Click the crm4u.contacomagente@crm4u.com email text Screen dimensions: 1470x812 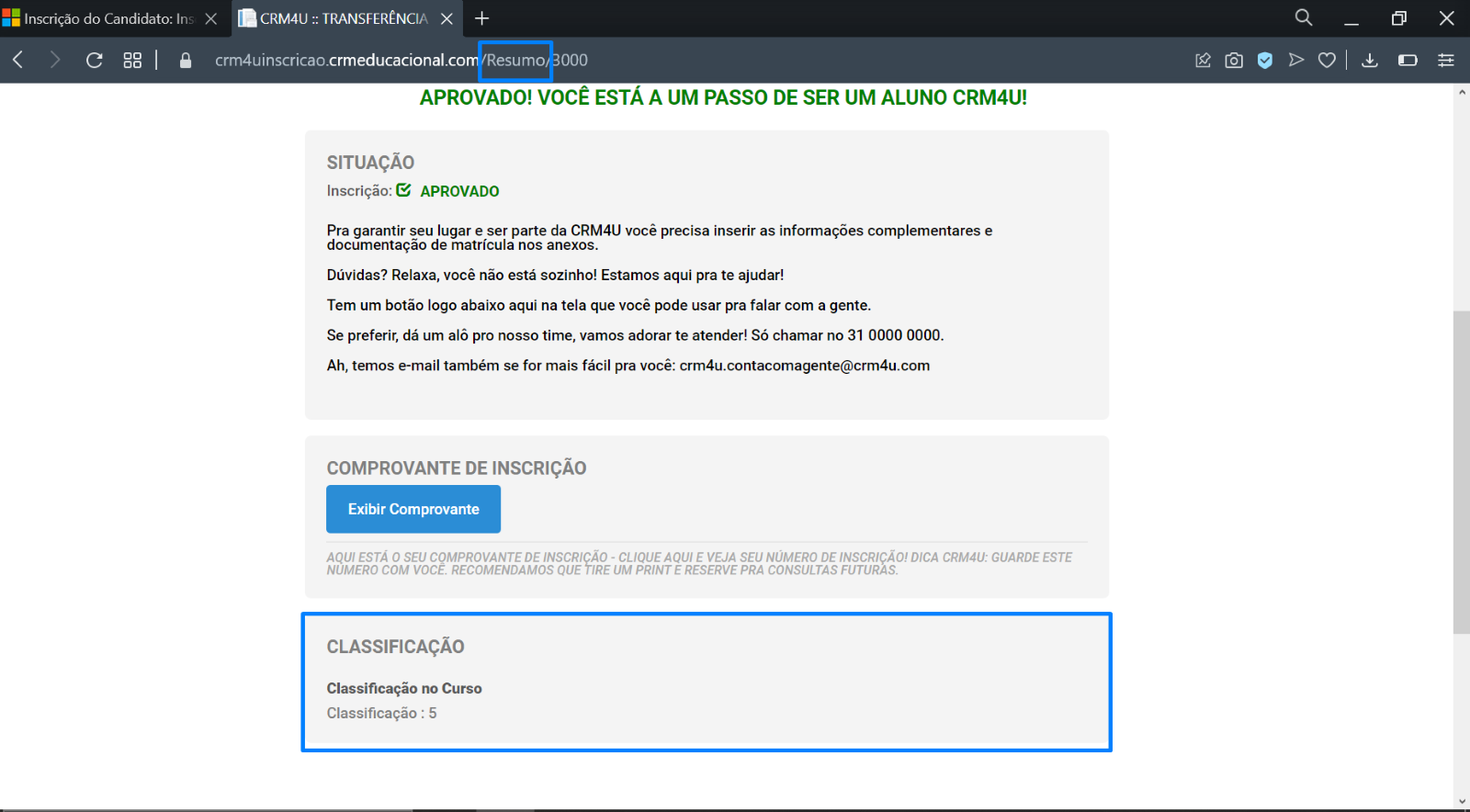tap(805, 366)
